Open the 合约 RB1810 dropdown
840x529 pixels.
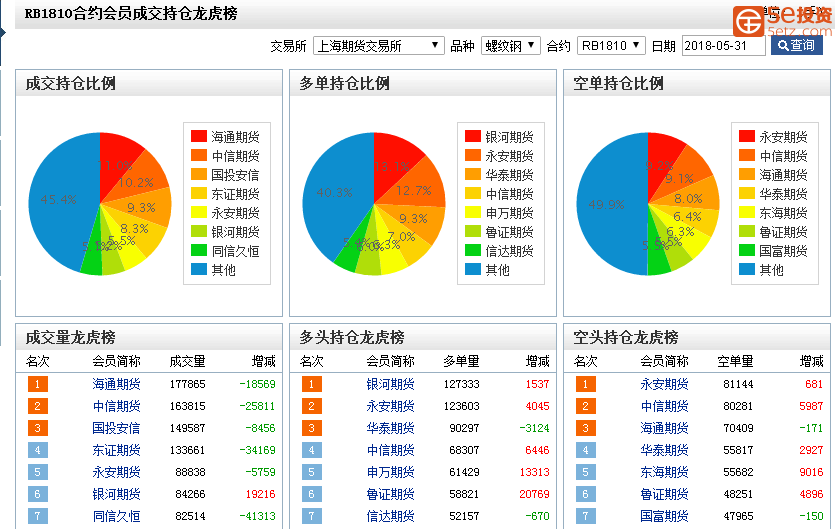[x=611, y=46]
